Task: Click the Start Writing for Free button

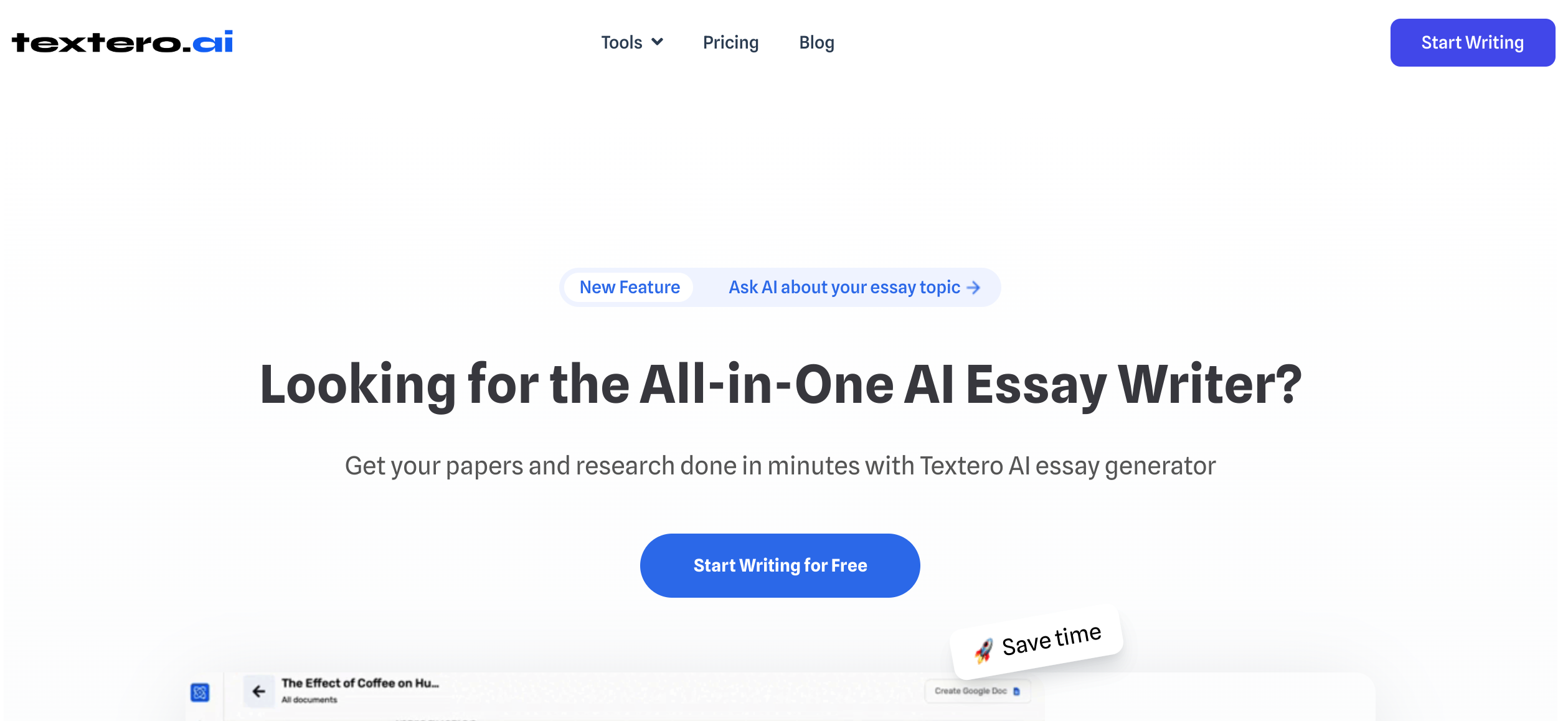Action: (780, 565)
